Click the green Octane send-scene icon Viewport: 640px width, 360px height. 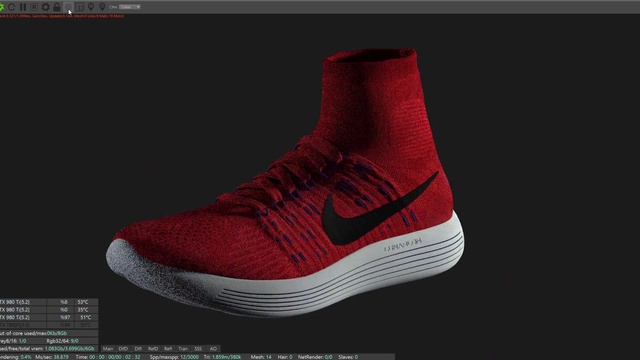pyautogui.click(x=2, y=7)
